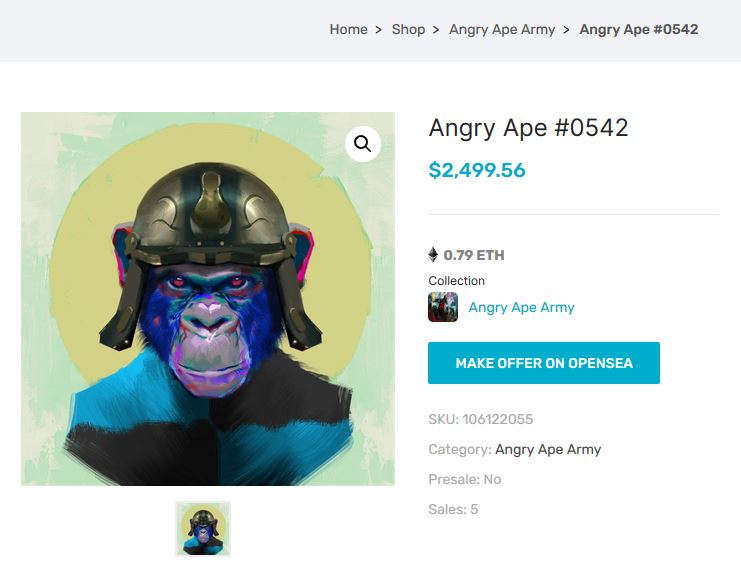Go to Home in breadcrumb

pyautogui.click(x=348, y=29)
